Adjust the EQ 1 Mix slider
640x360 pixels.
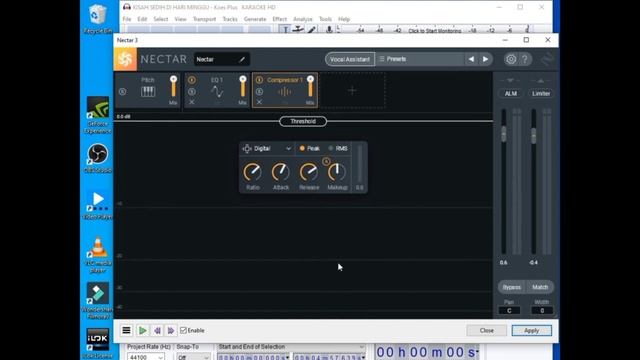[x=243, y=87]
